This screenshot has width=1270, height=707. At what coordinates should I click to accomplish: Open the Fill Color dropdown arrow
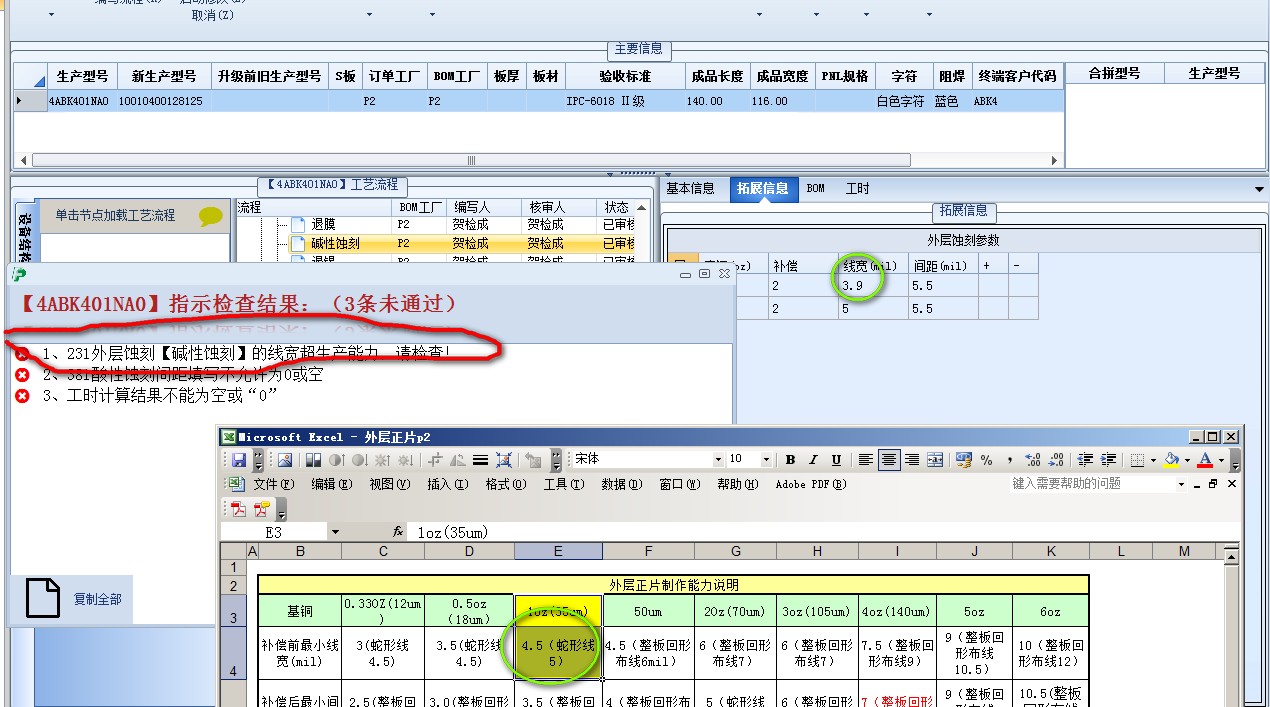[x=1187, y=460]
